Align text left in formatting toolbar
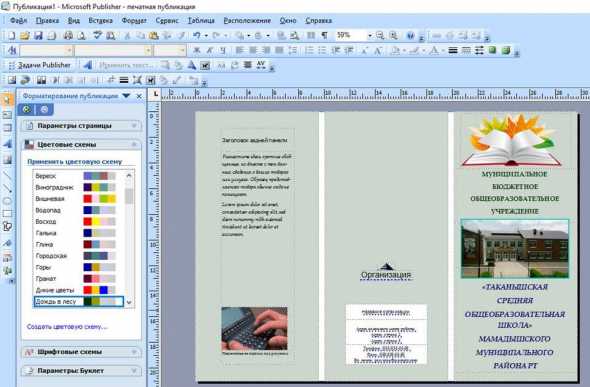 coord(239,50)
